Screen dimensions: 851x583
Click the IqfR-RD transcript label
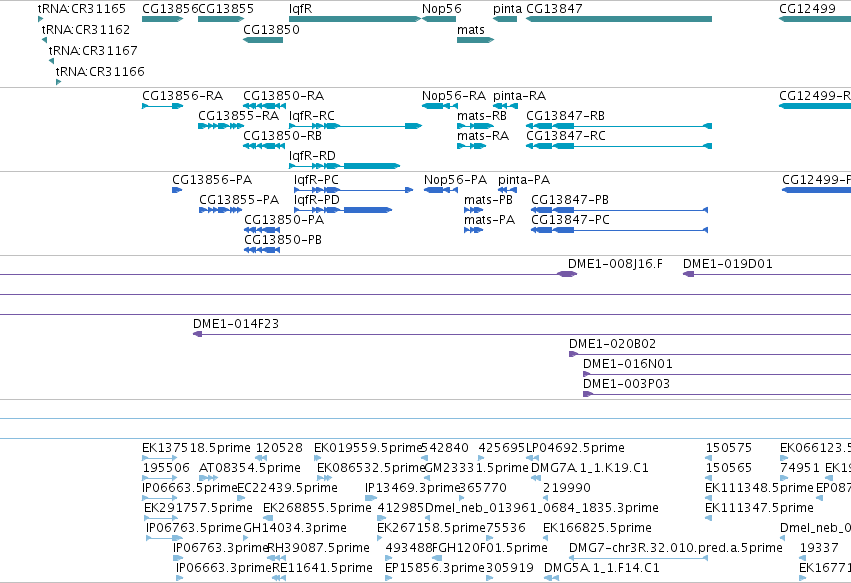click(x=312, y=156)
